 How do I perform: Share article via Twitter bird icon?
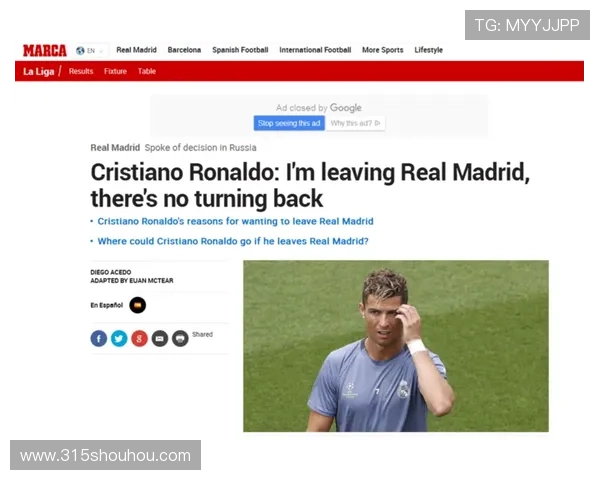click(119, 339)
